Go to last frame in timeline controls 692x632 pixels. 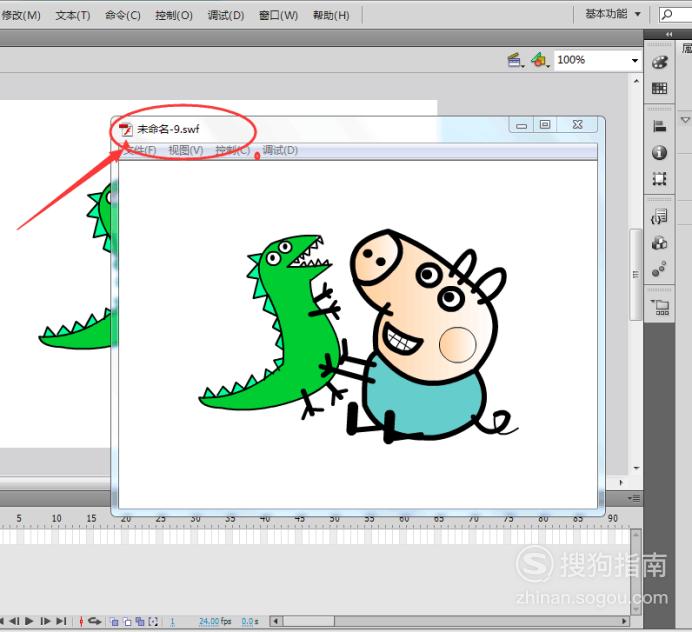pyautogui.click(x=61, y=621)
